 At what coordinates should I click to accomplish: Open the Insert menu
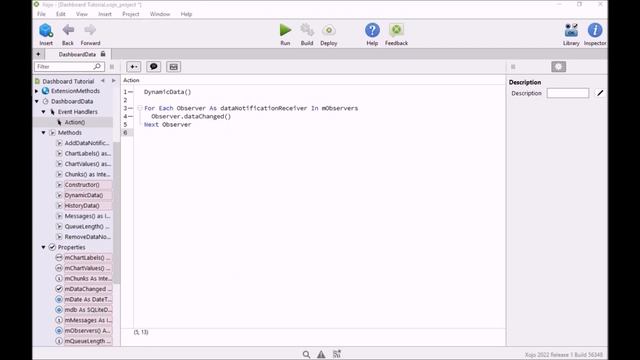pyautogui.click(x=105, y=14)
